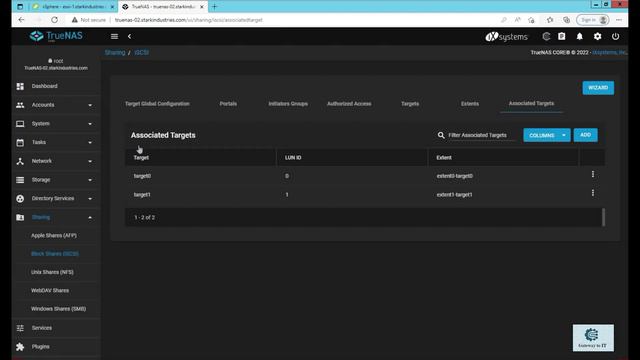The height and width of the screenshot is (360, 640).
Task: Open the task manager clipboard icon
Action: click(562, 36)
